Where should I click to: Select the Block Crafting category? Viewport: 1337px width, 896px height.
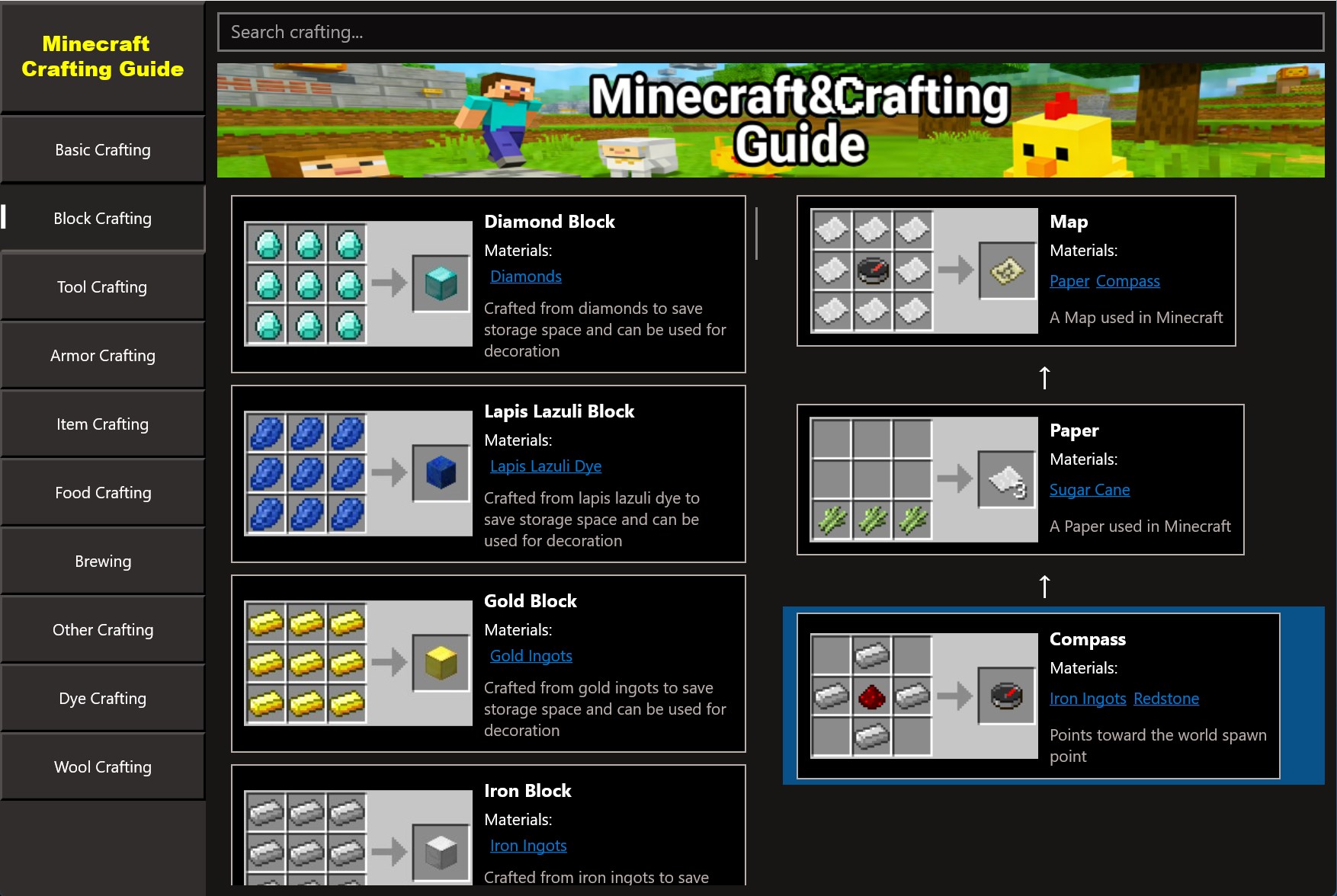[x=103, y=218]
